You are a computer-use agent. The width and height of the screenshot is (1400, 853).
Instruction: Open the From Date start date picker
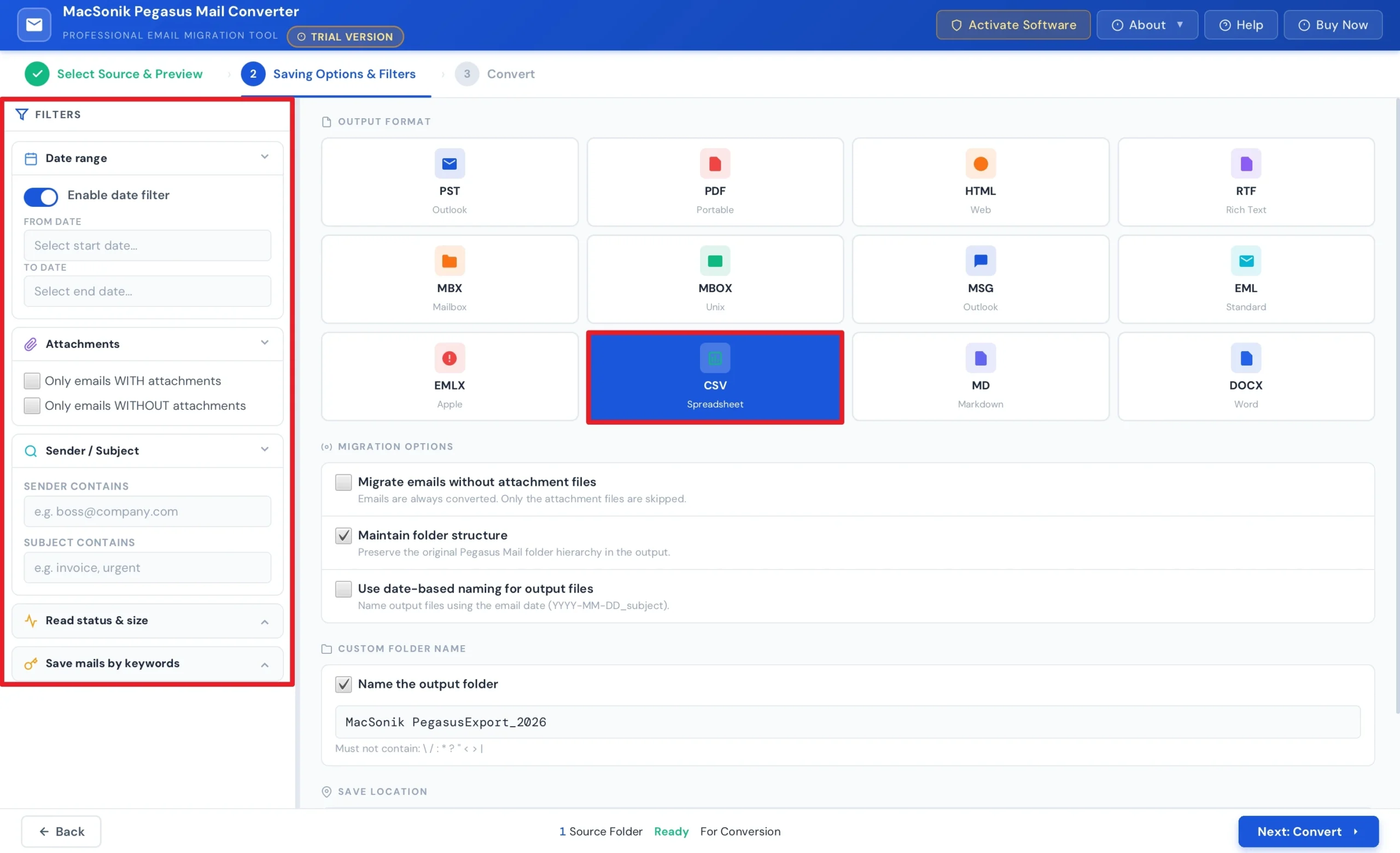[x=147, y=246]
